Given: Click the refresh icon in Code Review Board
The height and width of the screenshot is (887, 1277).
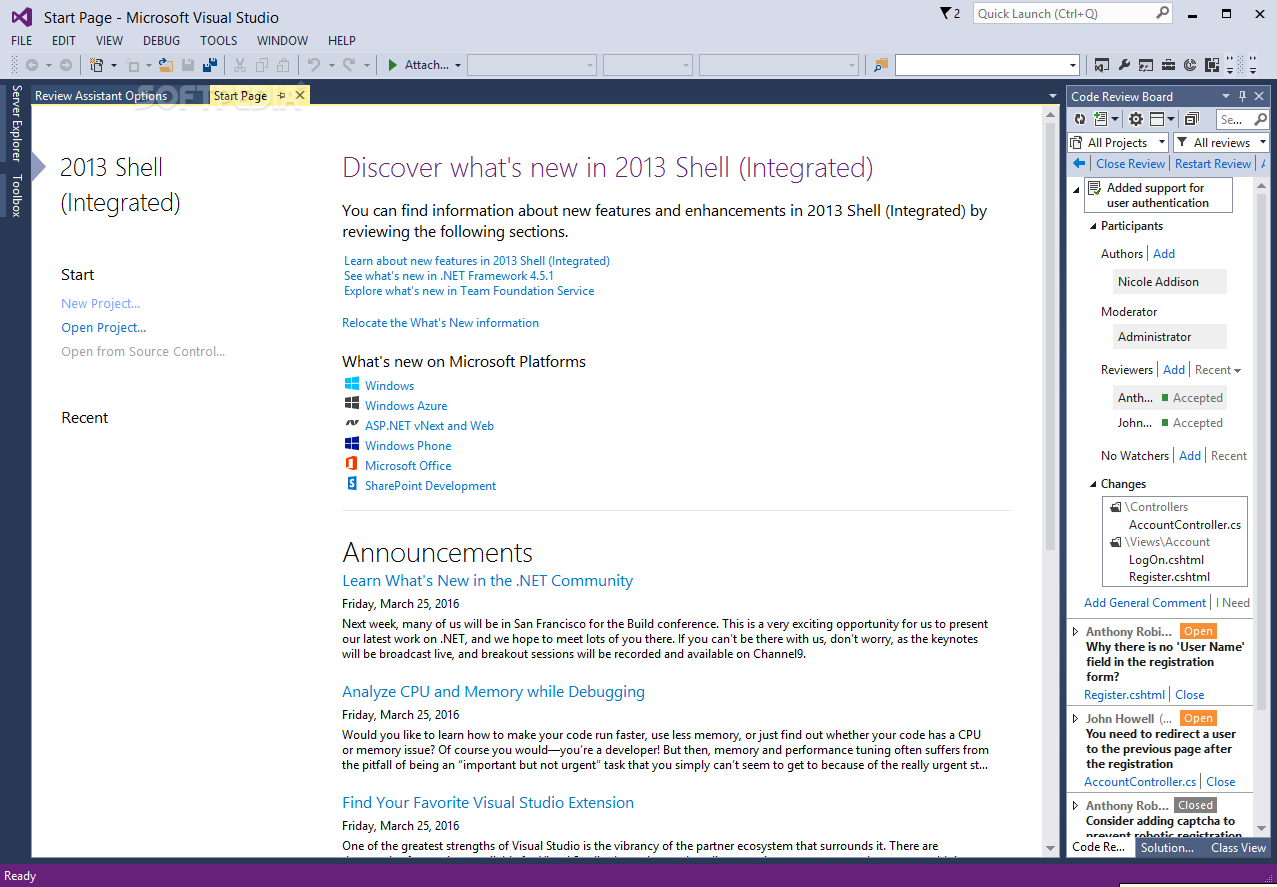Looking at the screenshot, I should coord(1080,119).
